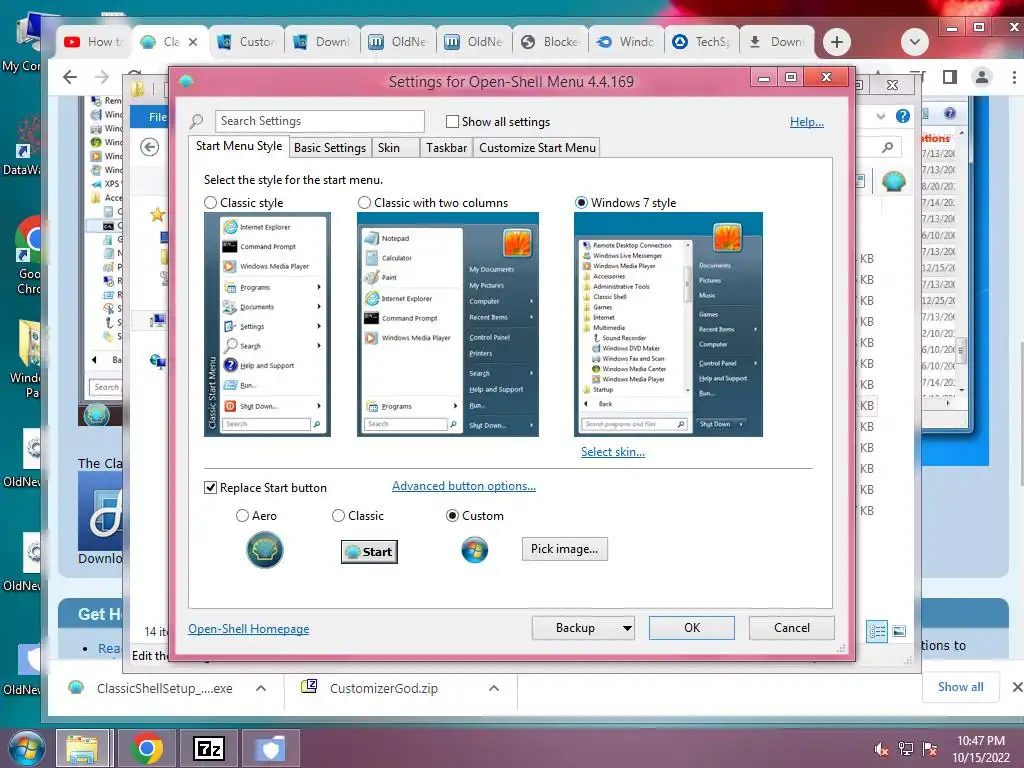Screen dimensions: 1024x768
Task: Select Classic start button option
Action: [338, 515]
